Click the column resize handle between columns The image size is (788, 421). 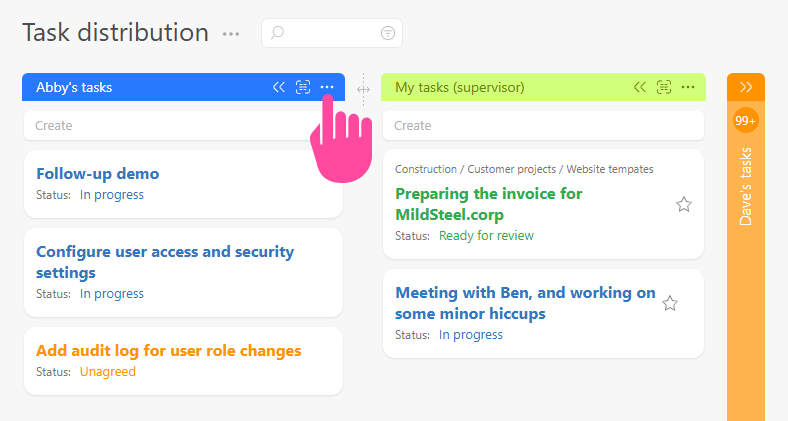tap(363, 90)
